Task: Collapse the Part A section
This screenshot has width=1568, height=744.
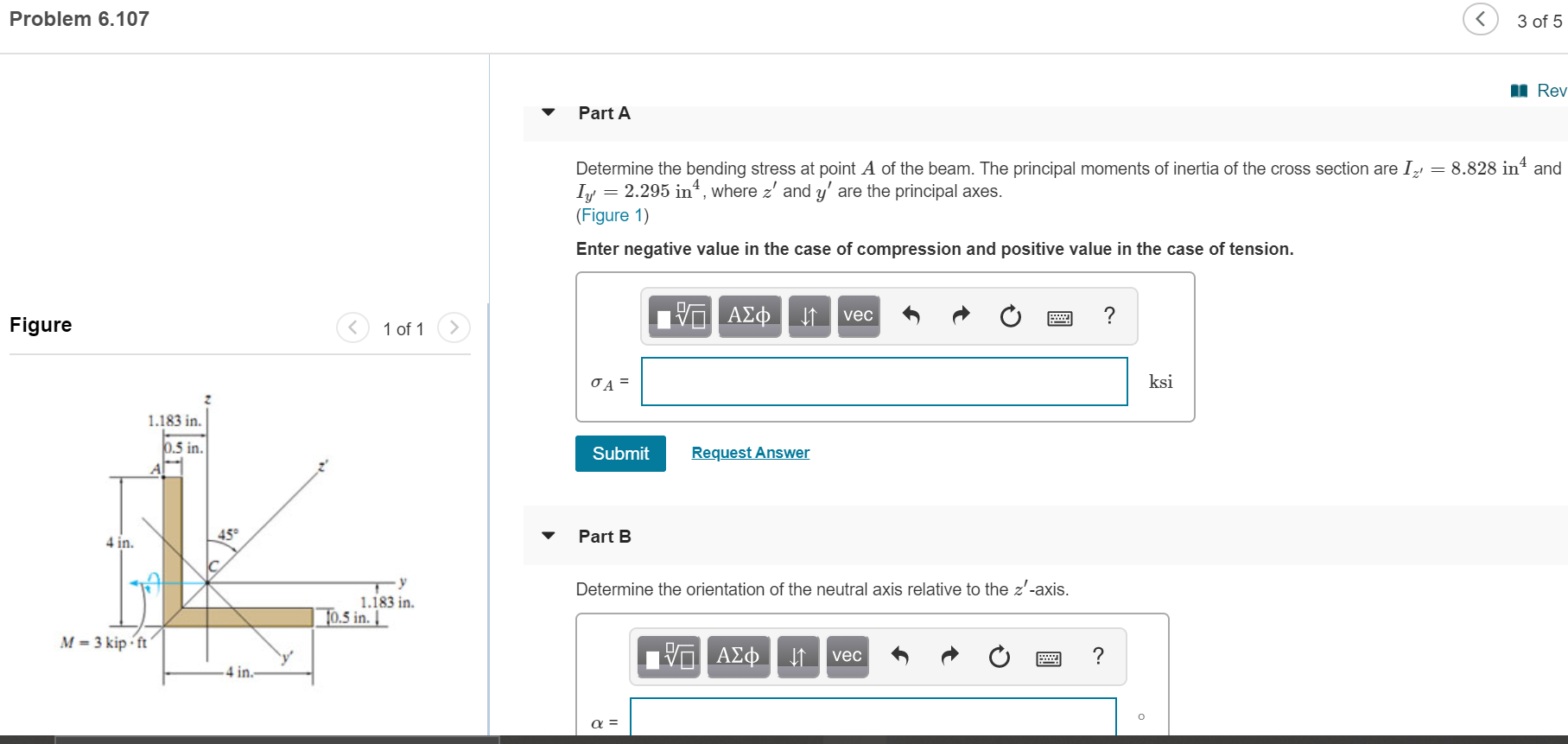Action: (x=549, y=112)
